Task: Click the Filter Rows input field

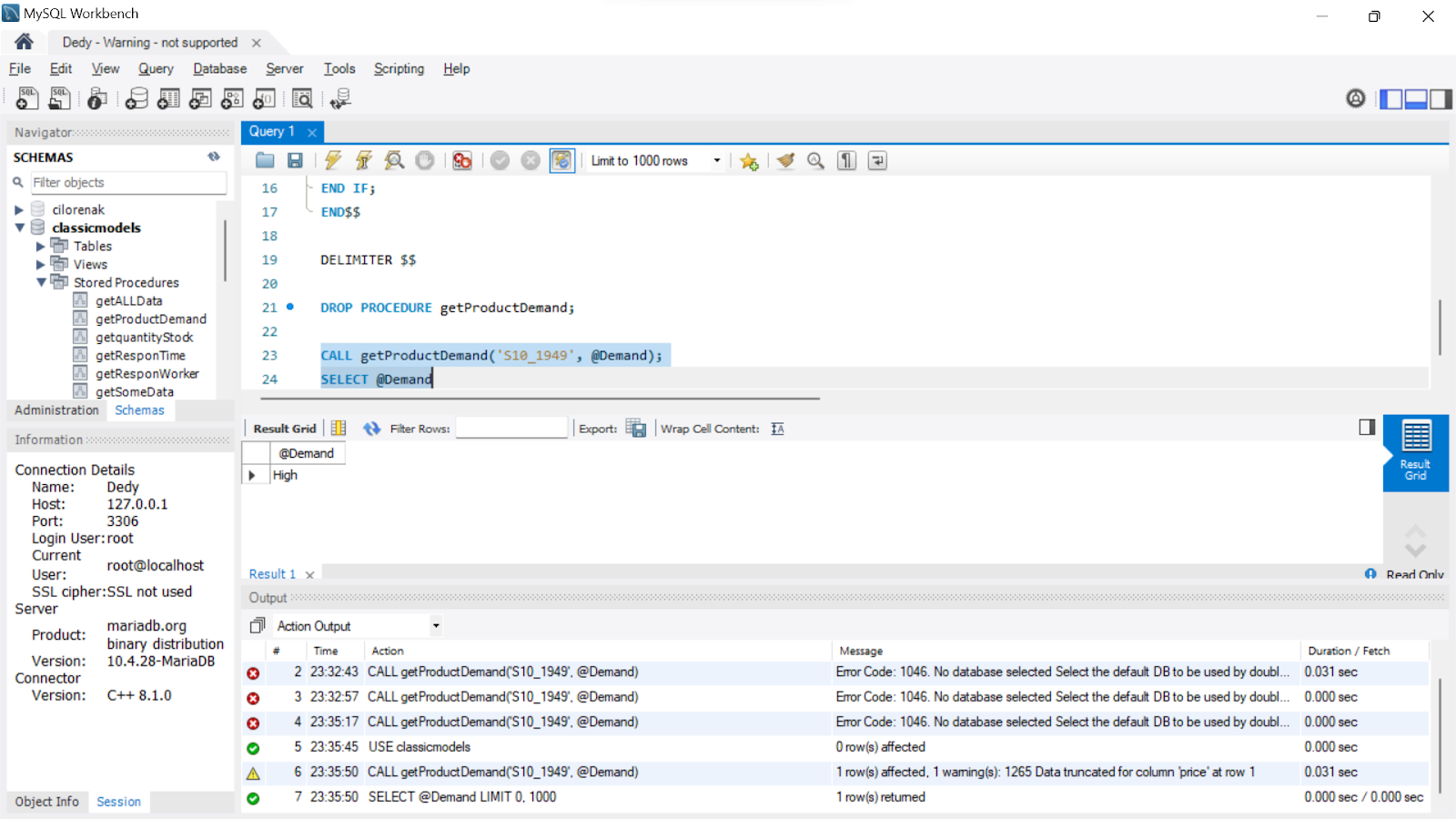Action: 511,428
